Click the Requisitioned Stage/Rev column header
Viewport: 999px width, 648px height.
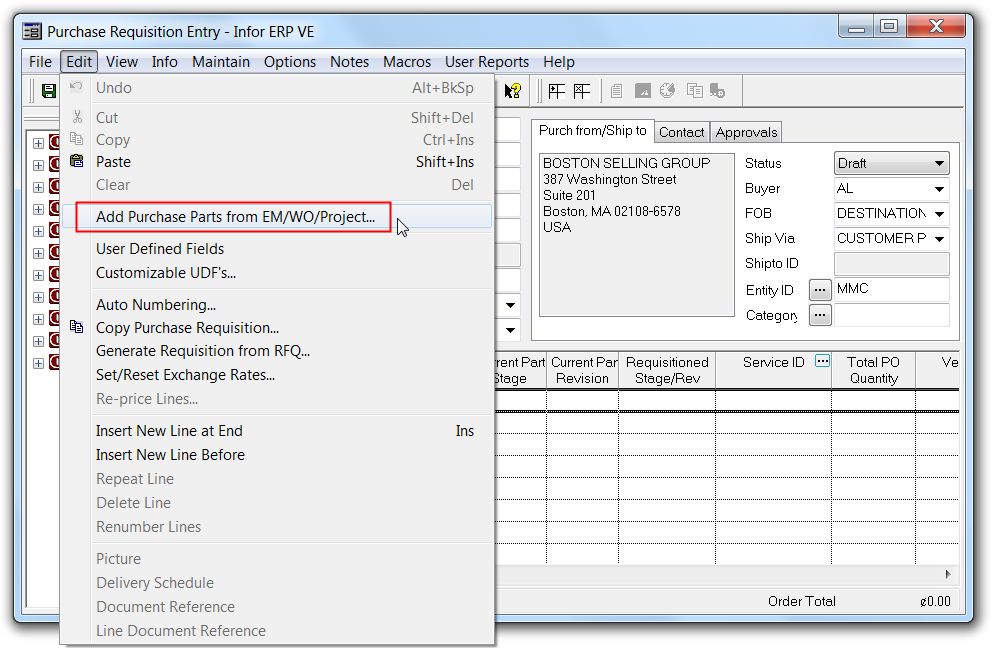667,370
